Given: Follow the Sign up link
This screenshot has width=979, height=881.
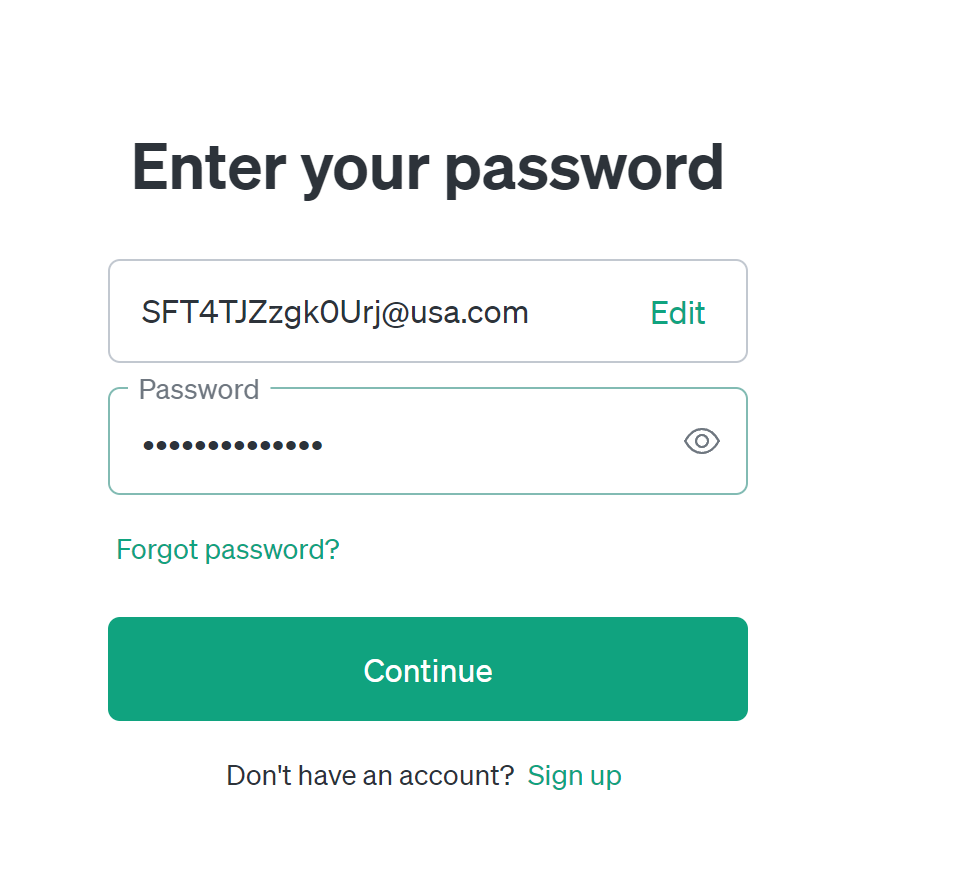Looking at the screenshot, I should click(574, 775).
